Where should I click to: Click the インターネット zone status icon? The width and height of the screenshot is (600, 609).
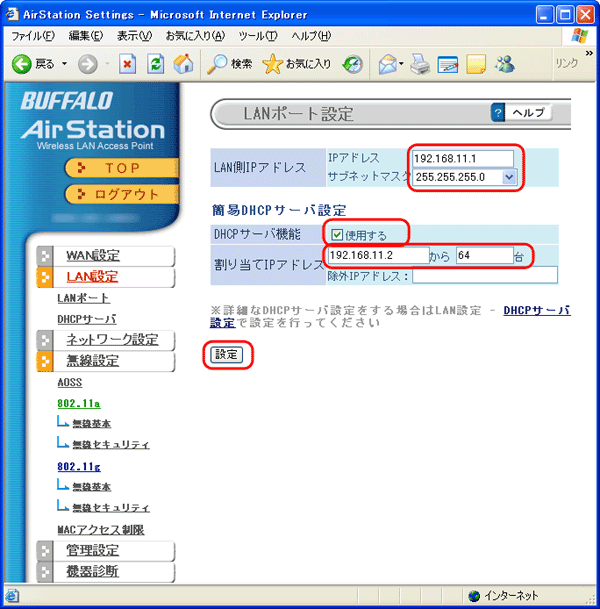pos(474,595)
